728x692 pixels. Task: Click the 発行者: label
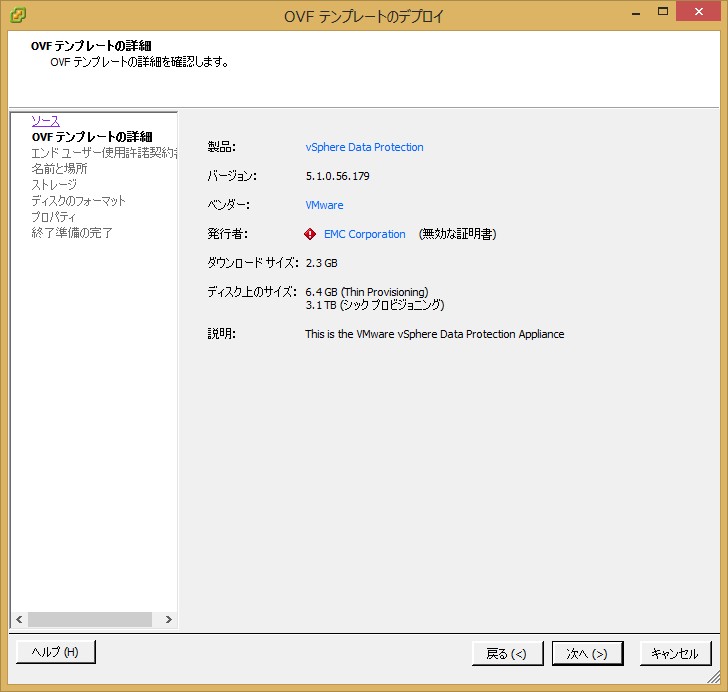228,234
